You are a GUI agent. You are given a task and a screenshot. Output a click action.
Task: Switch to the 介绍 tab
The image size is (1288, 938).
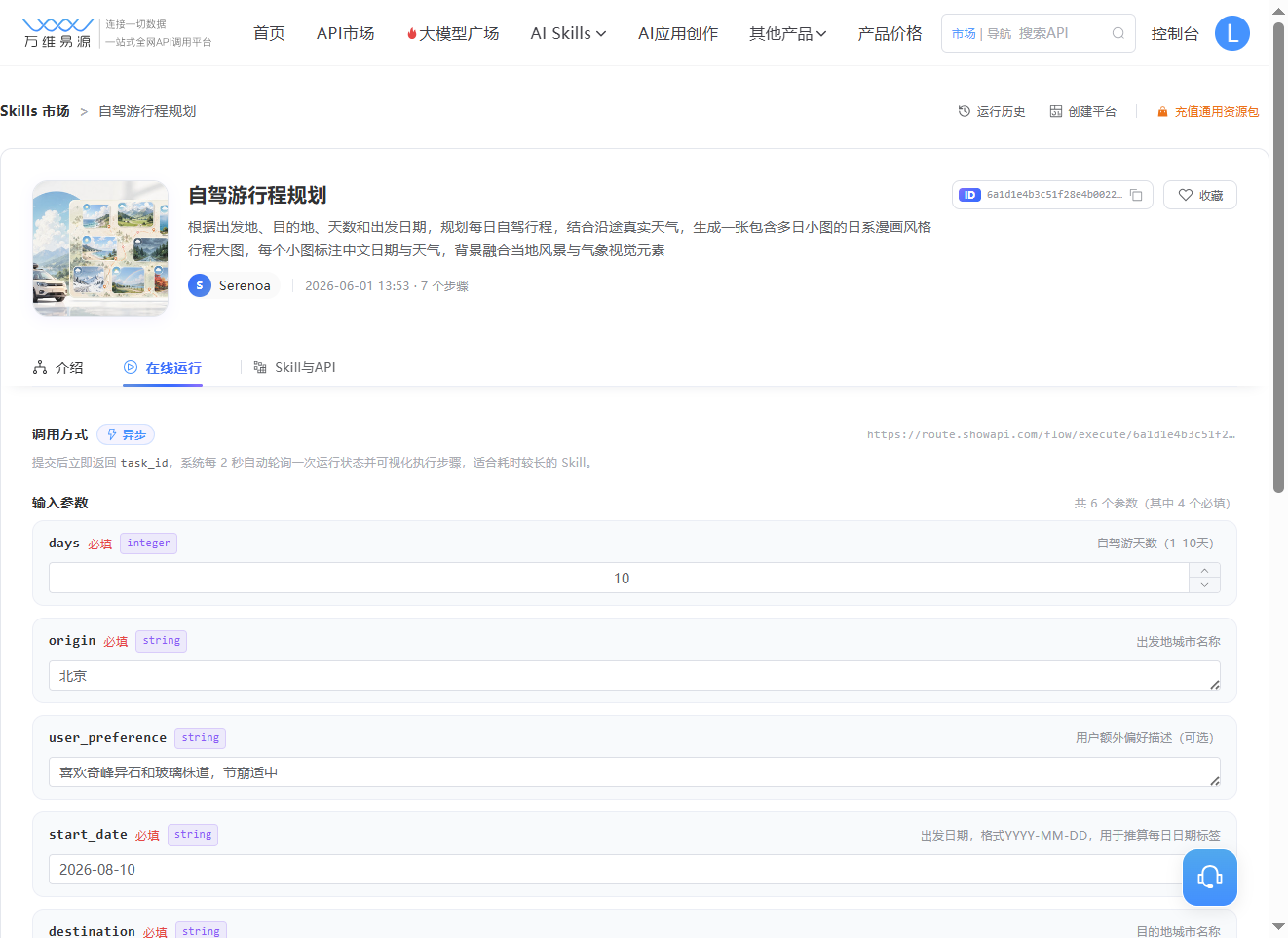click(58, 367)
